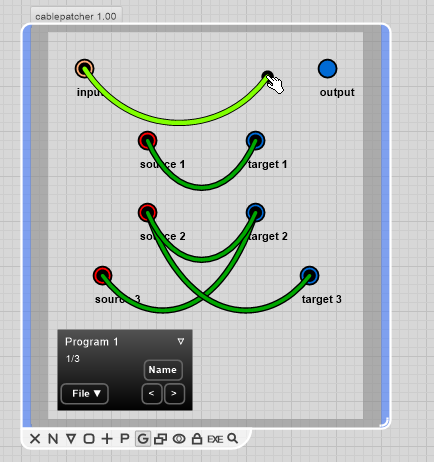Click the blue target 2 jack
434x462 pixels.
(255, 212)
